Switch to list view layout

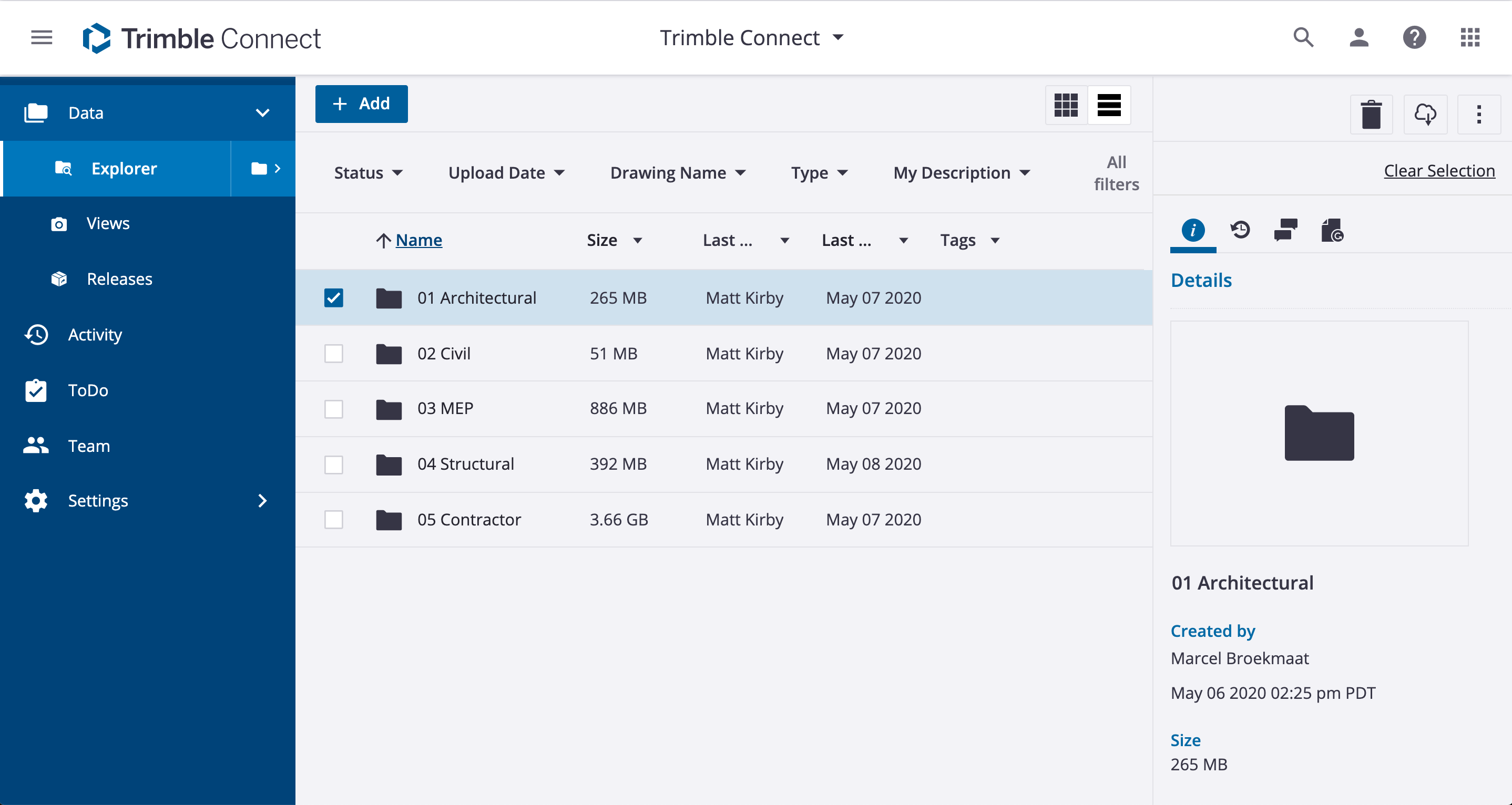point(1109,104)
